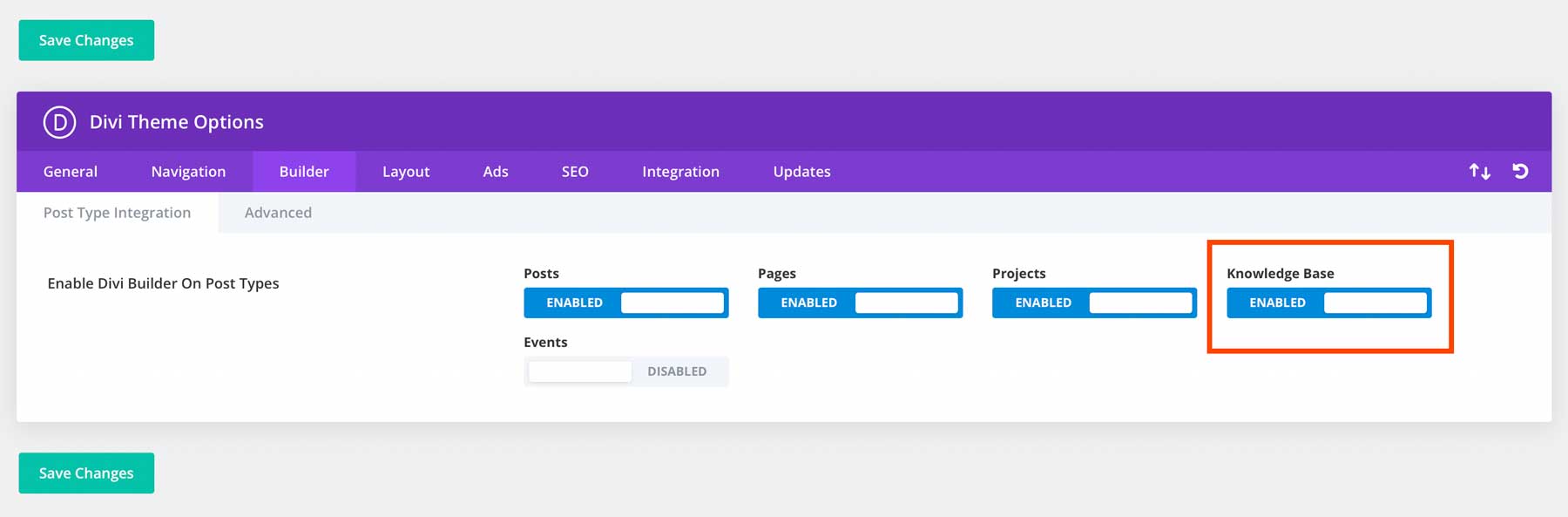This screenshot has height=517, width=1568.
Task: Open the General tab
Action: pyautogui.click(x=71, y=172)
